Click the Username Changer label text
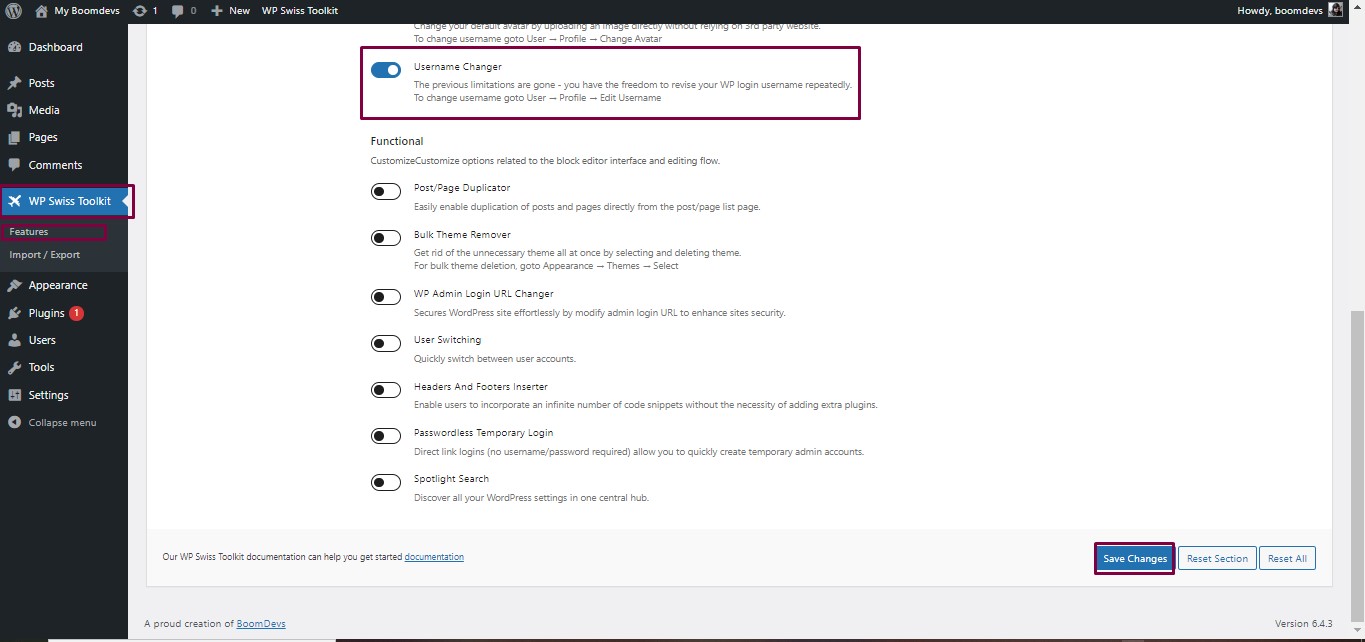Screen dimensions: 1365x642 (458, 67)
